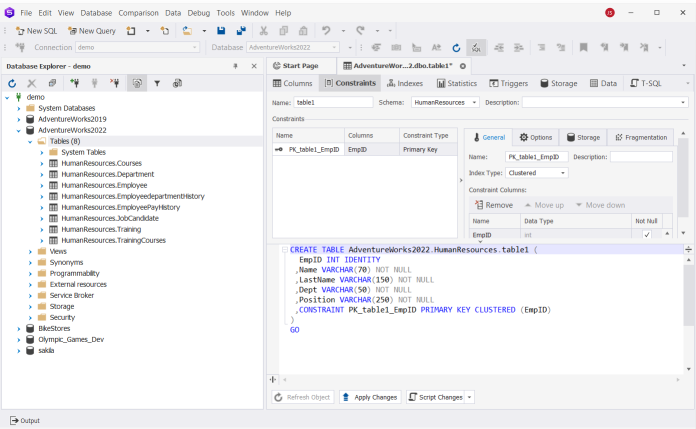Viewport: 696px width, 429px height.
Task: Click the Save icon in toolbar
Action: [x=221, y=31]
